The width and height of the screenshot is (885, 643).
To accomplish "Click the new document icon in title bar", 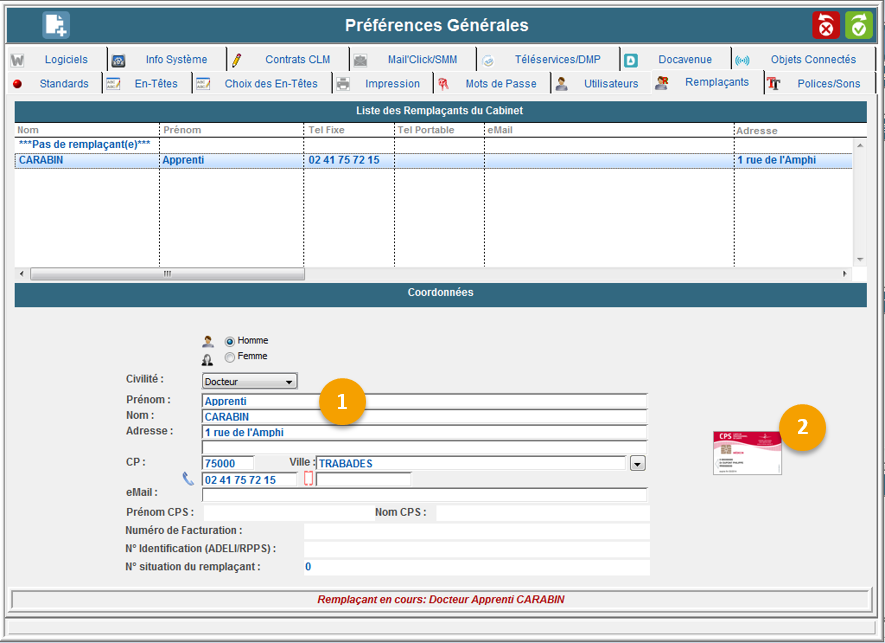I will coord(56,25).
